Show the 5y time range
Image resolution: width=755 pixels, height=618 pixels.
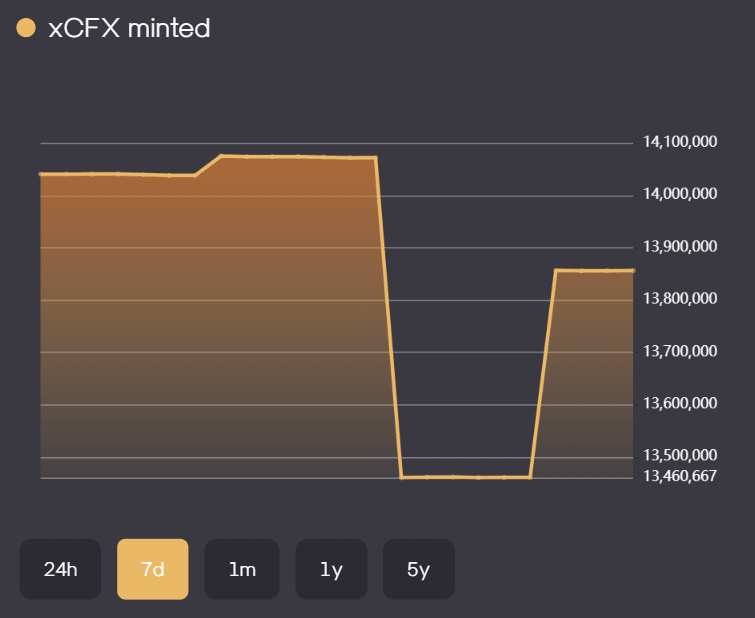tap(418, 570)
